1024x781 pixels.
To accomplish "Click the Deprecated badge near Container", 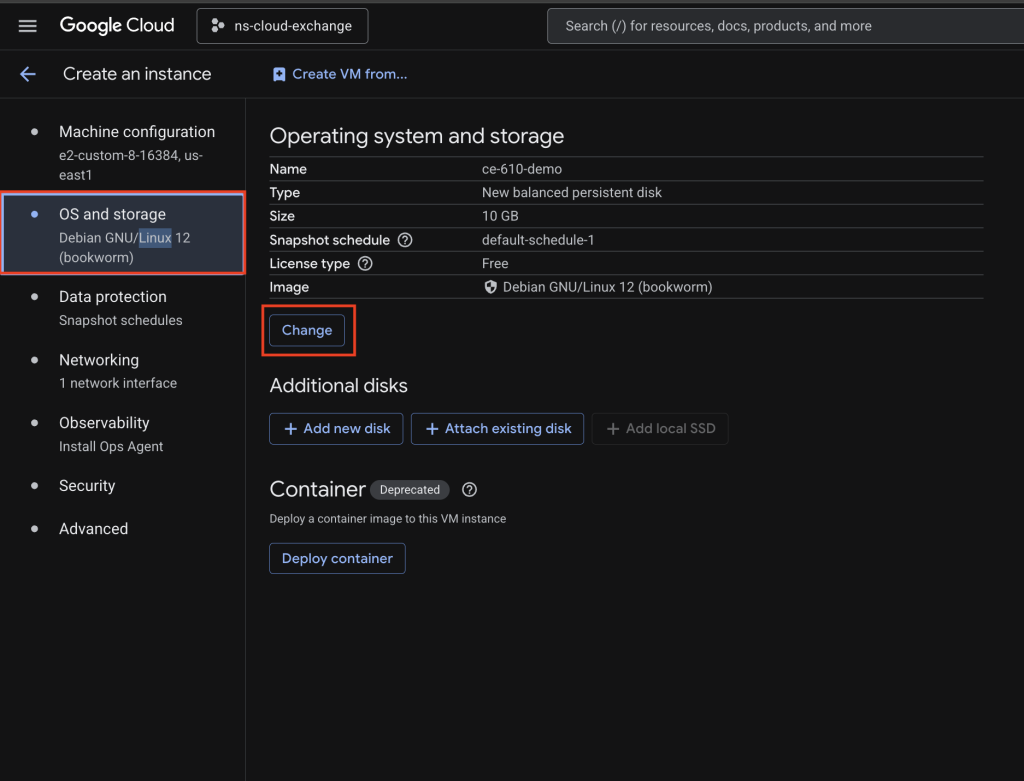I will (x=409, y=490).
